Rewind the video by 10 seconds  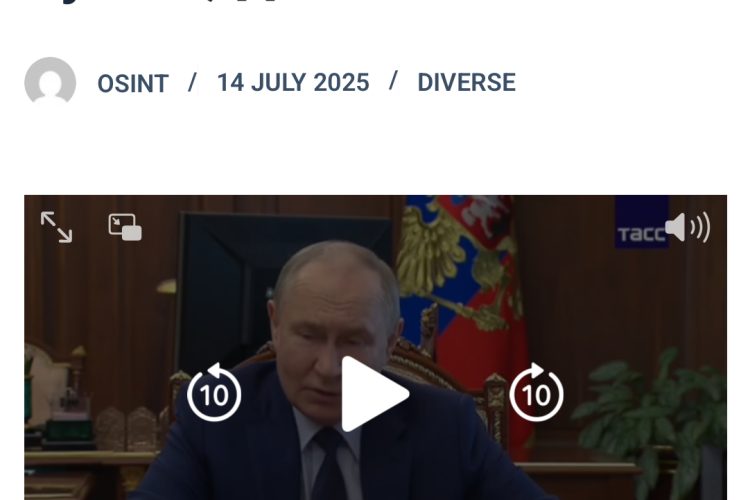click(x=214, y=392)
